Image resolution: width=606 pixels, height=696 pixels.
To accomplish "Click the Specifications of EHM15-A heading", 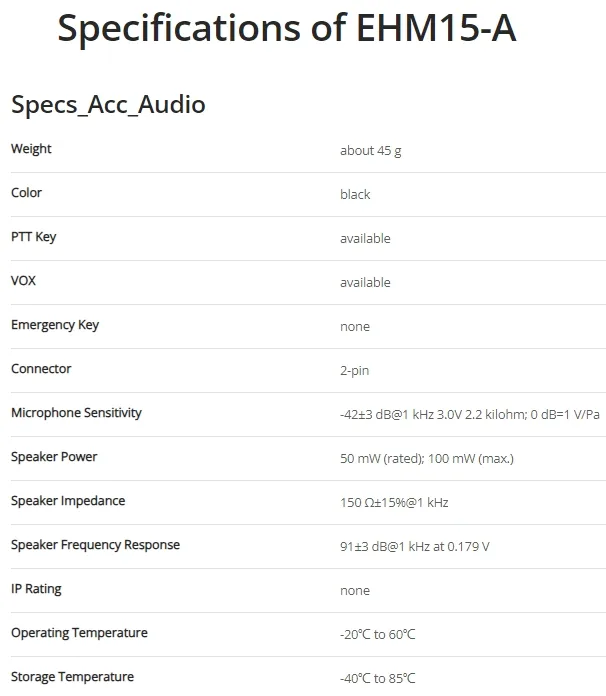I will click(287, 28).
